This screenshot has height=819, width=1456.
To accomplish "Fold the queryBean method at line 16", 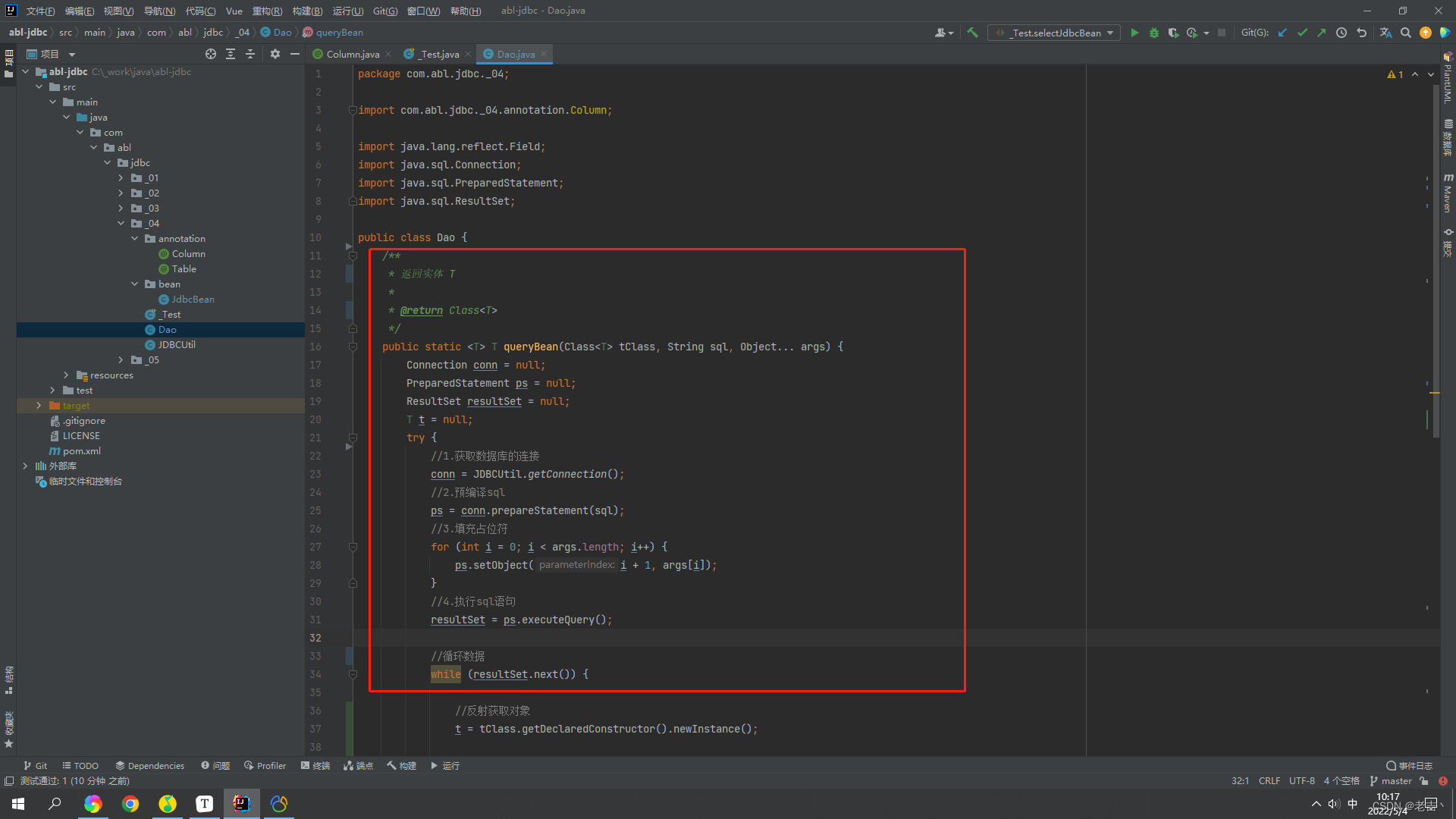I will tap(353, 347).
